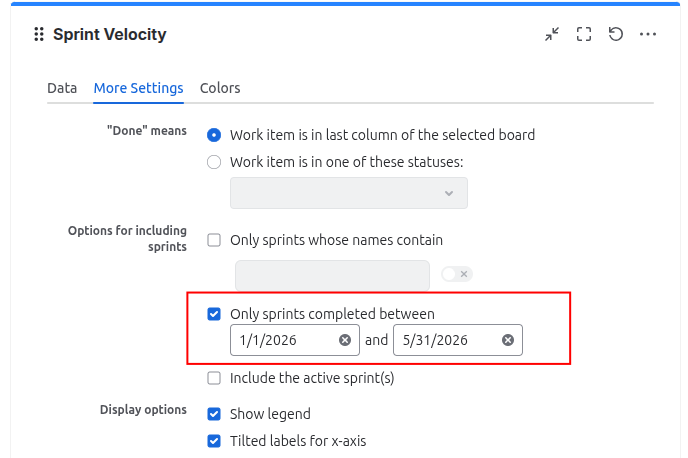Click the collapse gadget arrows icon
Screen dimensions: 688x458
click(552, 34)
